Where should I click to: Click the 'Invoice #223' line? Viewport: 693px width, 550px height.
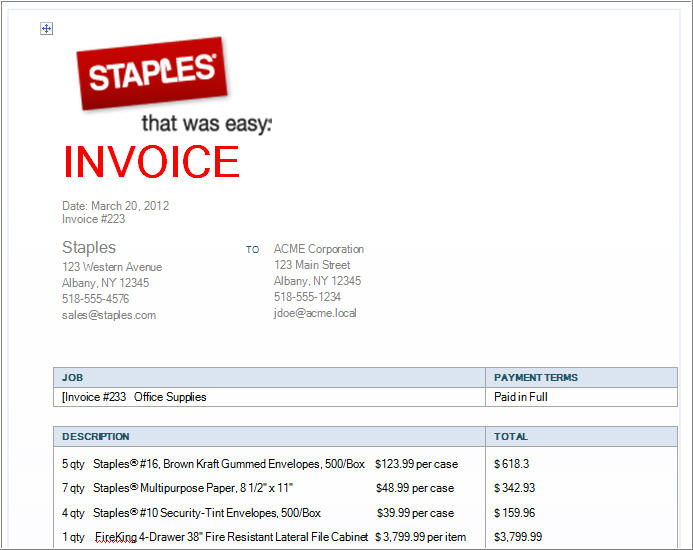click(x=93, y=219)
